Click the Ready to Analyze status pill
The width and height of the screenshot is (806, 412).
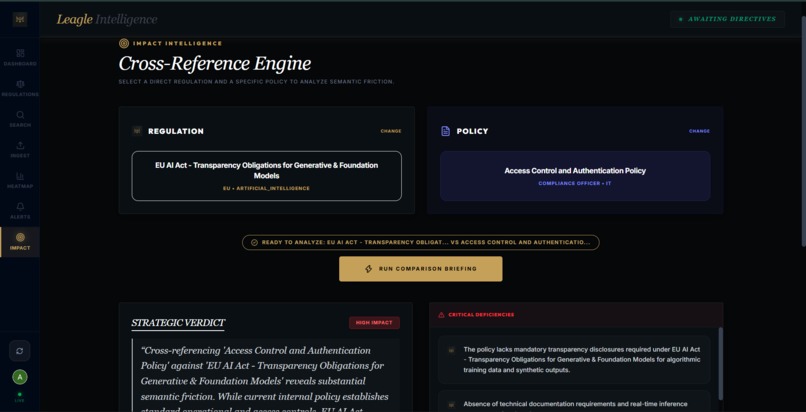pos(420,242)
